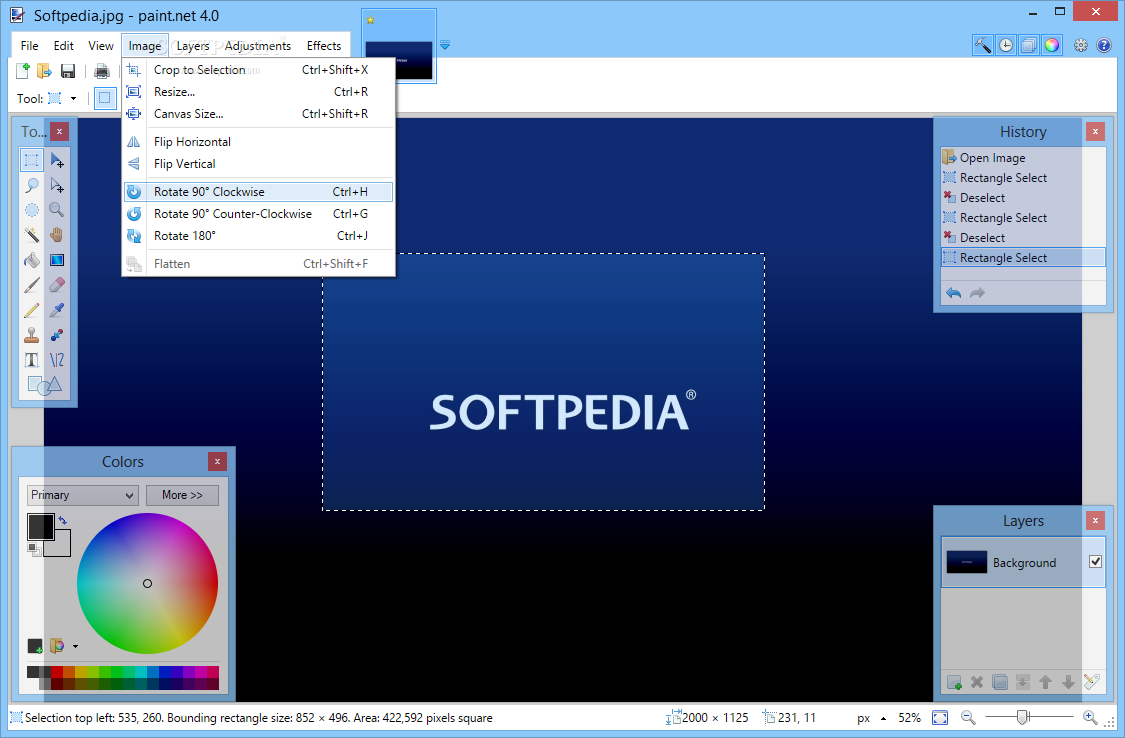Screen dimensions: 1125x738
Task: Open the Tool chooser dropdown arrow
Action: 73,98
